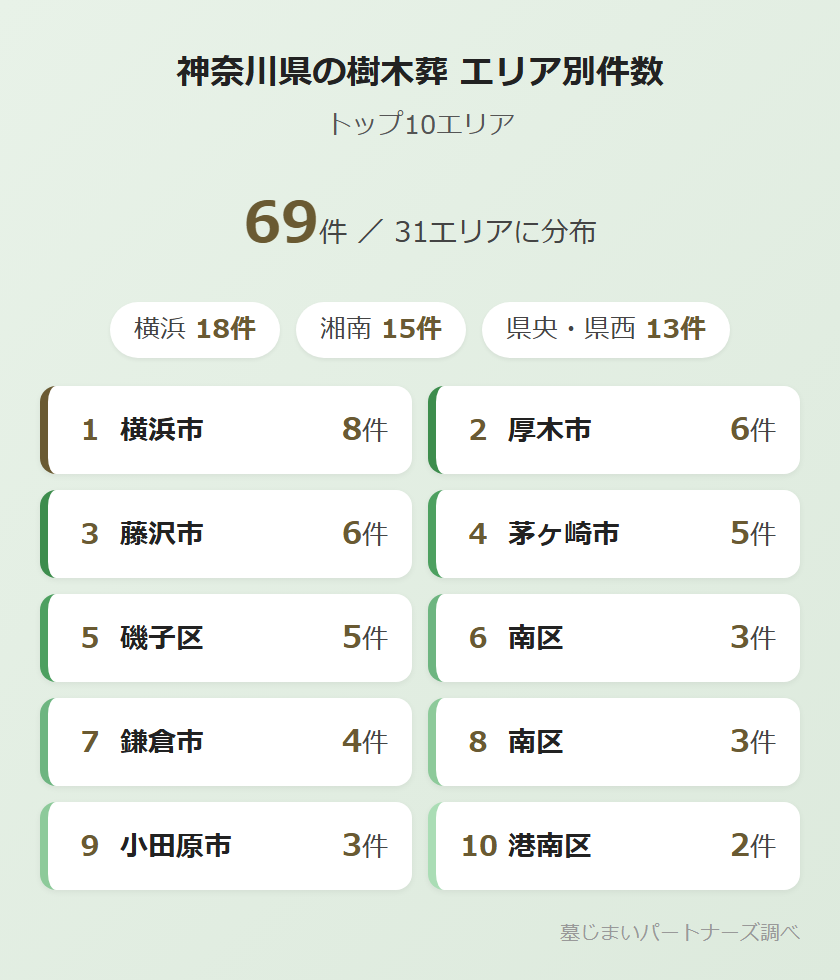Select the 小田原市 card
Viewport: 840px width, 980px height.
tap(227, 846)
